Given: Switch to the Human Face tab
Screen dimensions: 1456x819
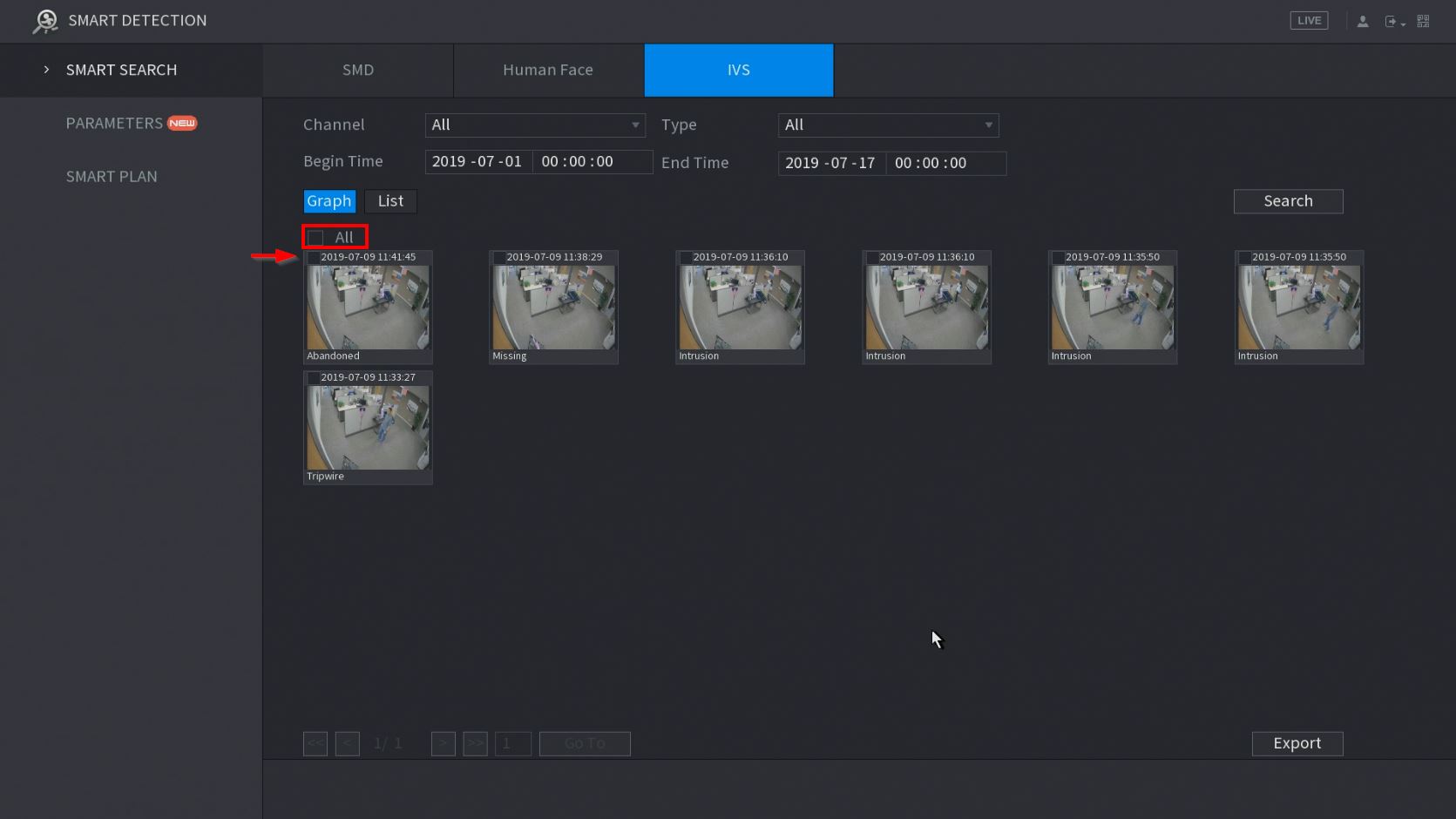Looking at the screenshot, I should pos(548,70).
